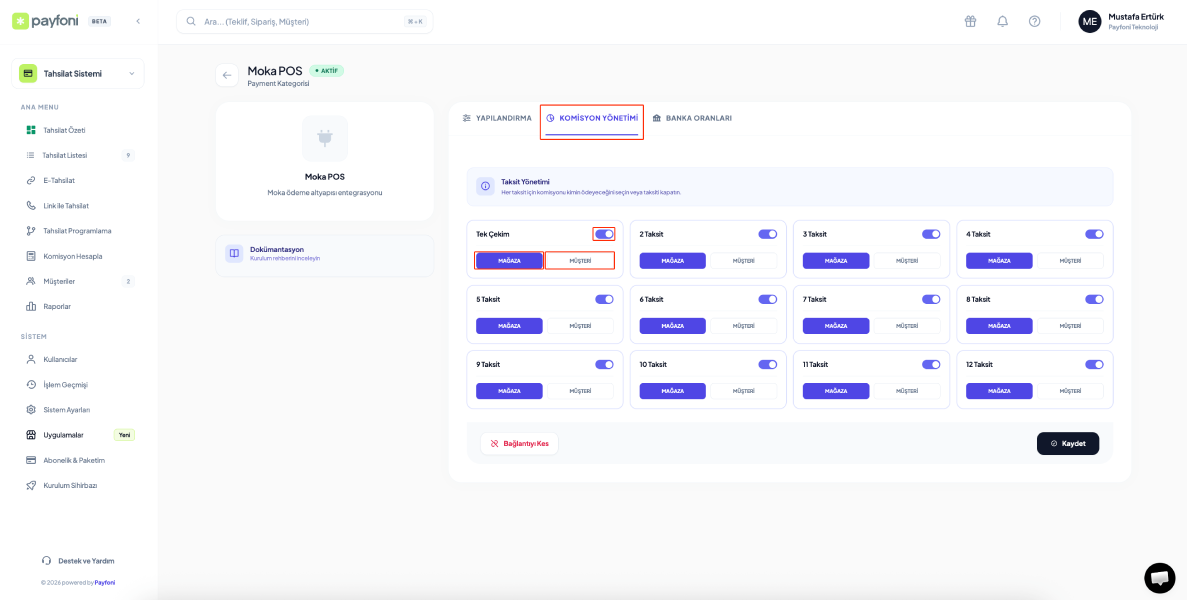
Task: Turn off the 12 Taksit switch
Action: 1094,365
